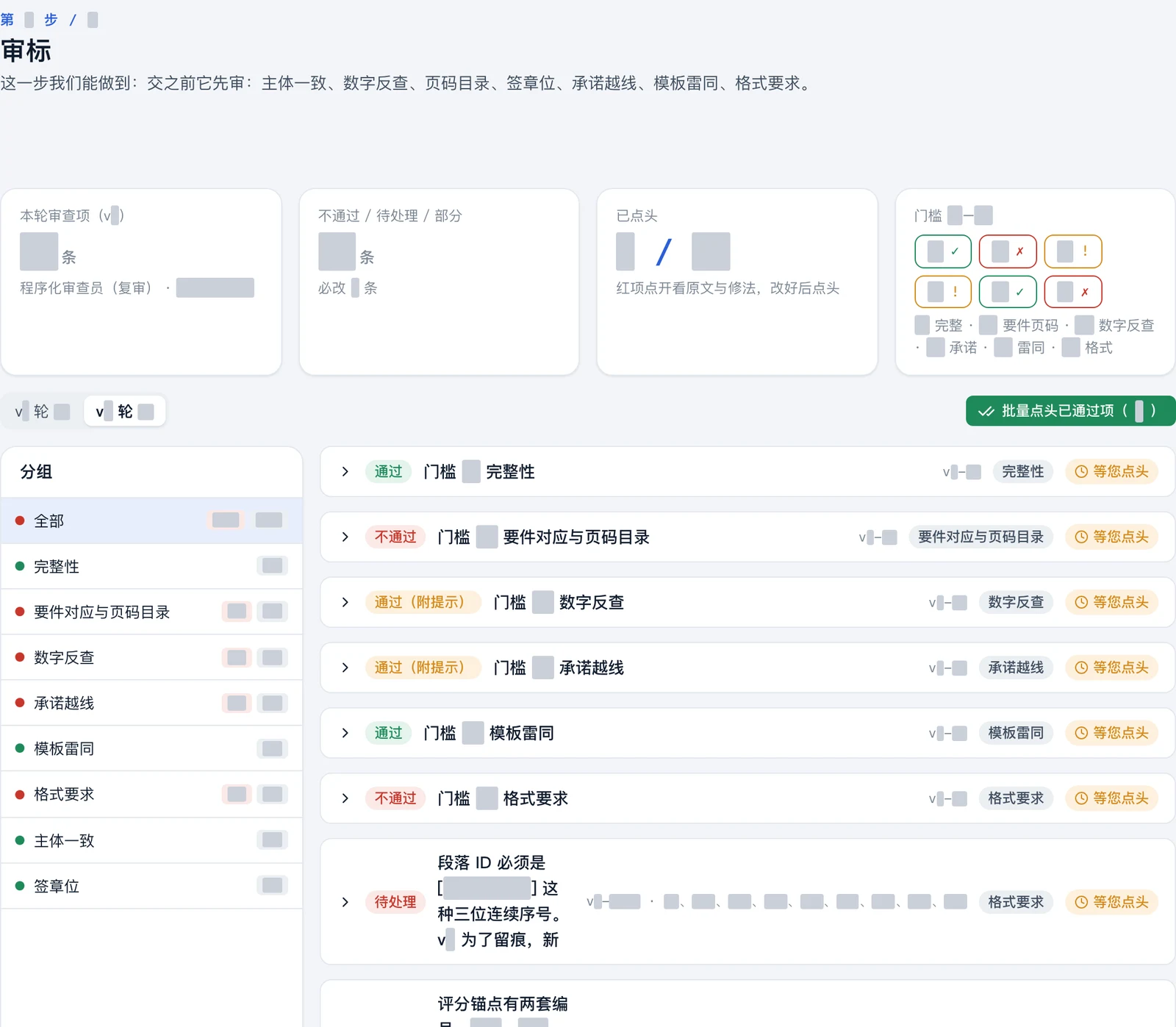Expand the 门槛 格式要求 failed row
Viewport: 1176px width, 1027px height.
[x=345, y=798]
